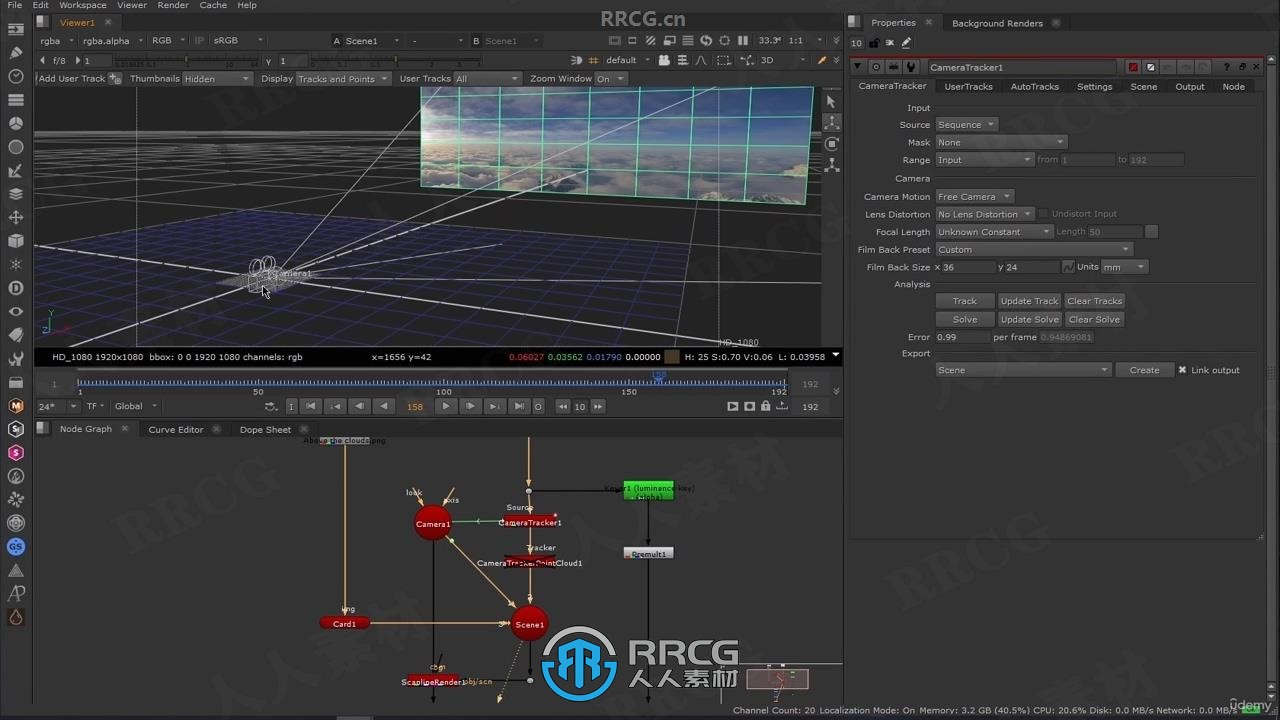Click the Track button
This screenshot has width=1280, height=720.
point(965,301)
